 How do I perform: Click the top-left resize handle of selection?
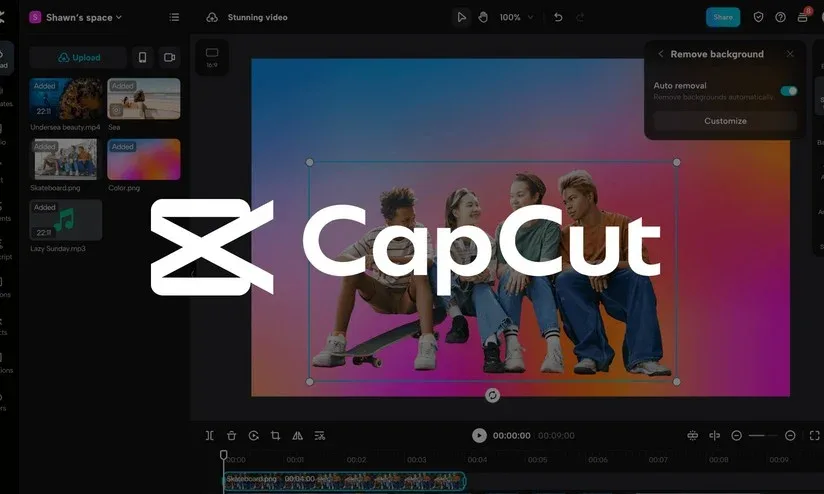click(310, 162)
